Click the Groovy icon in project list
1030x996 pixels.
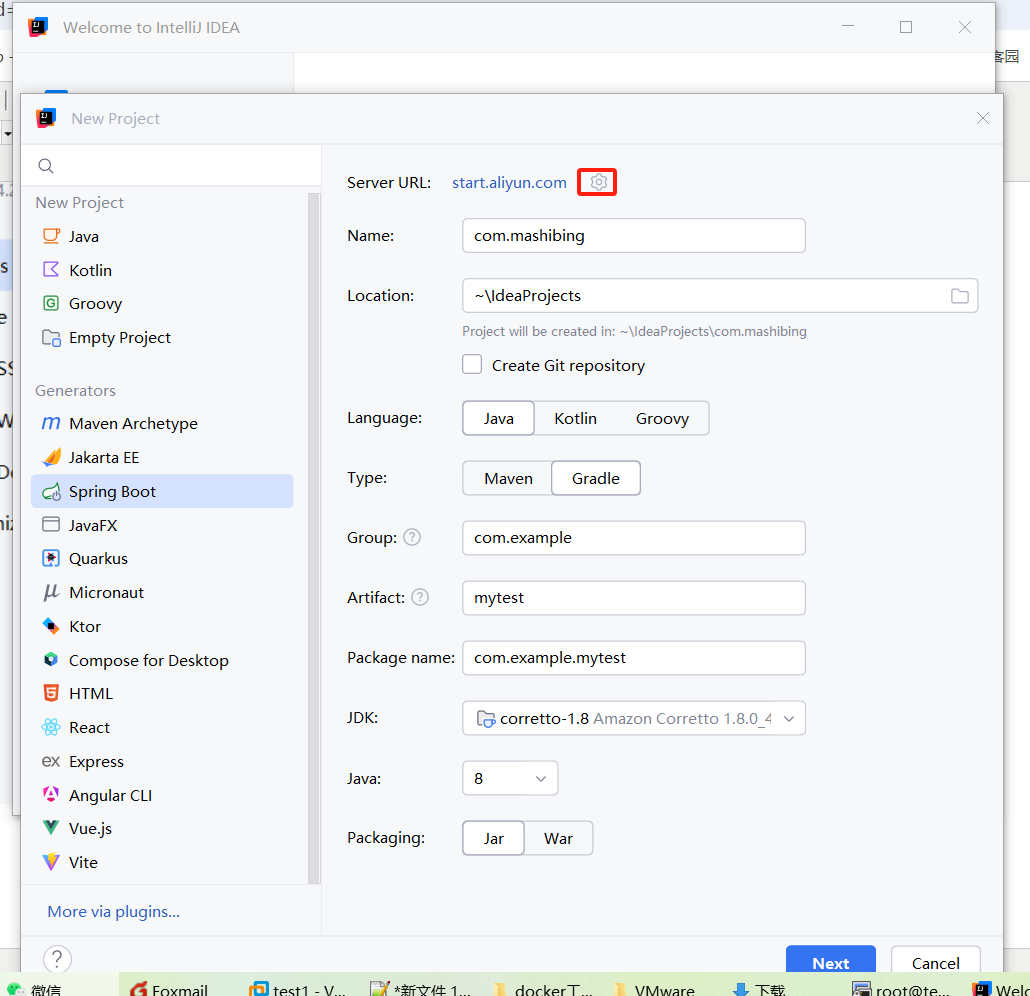(x=51, y=303)
